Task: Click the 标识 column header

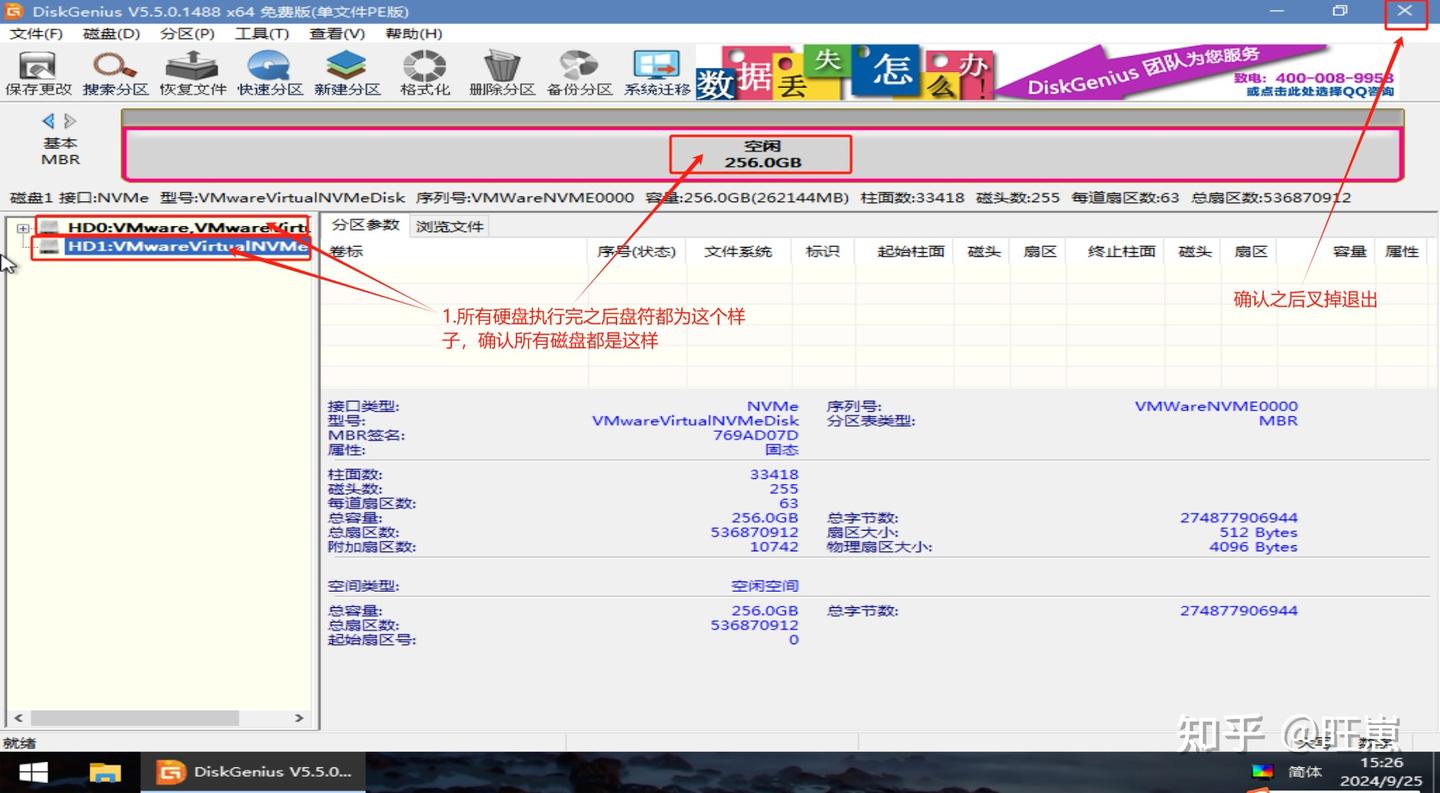Action: pyautogui.click(x=822, y=252)
